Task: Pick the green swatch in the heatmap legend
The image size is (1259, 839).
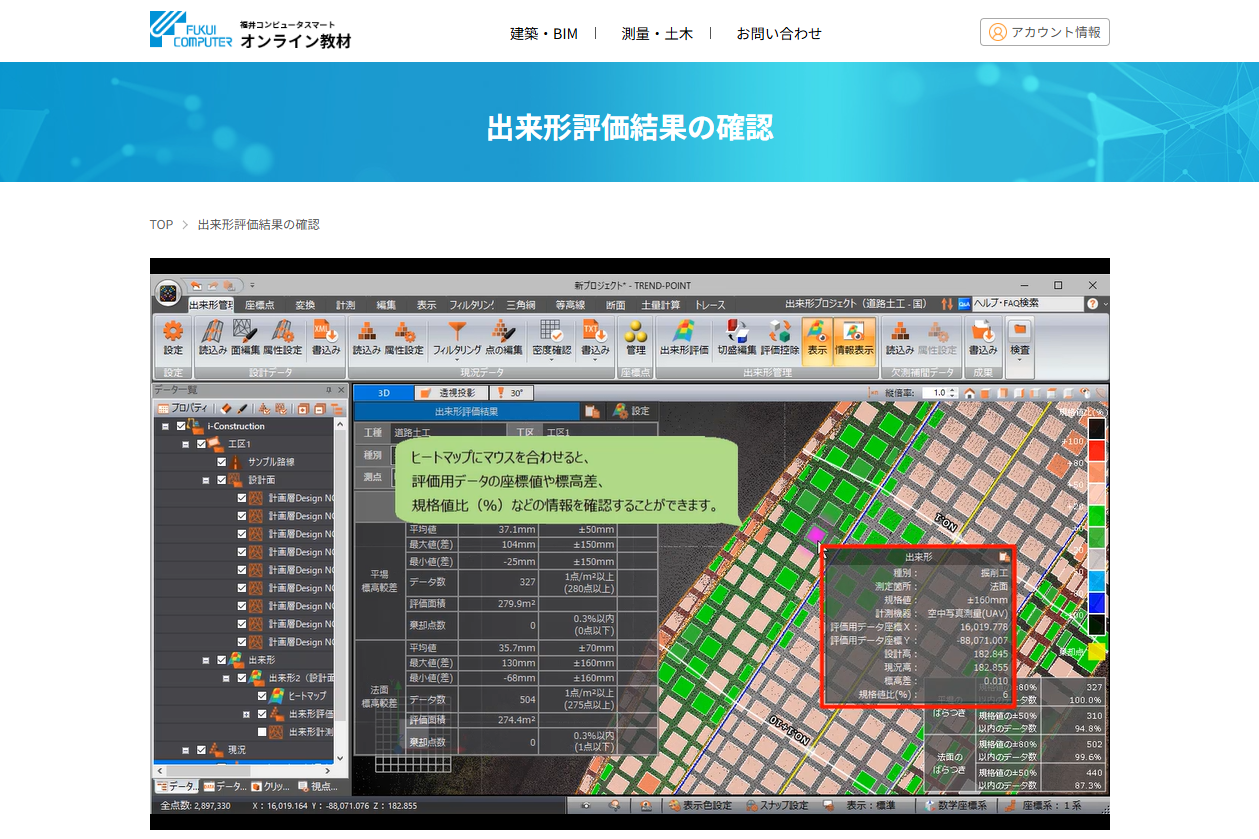Action: (1095, 515)
